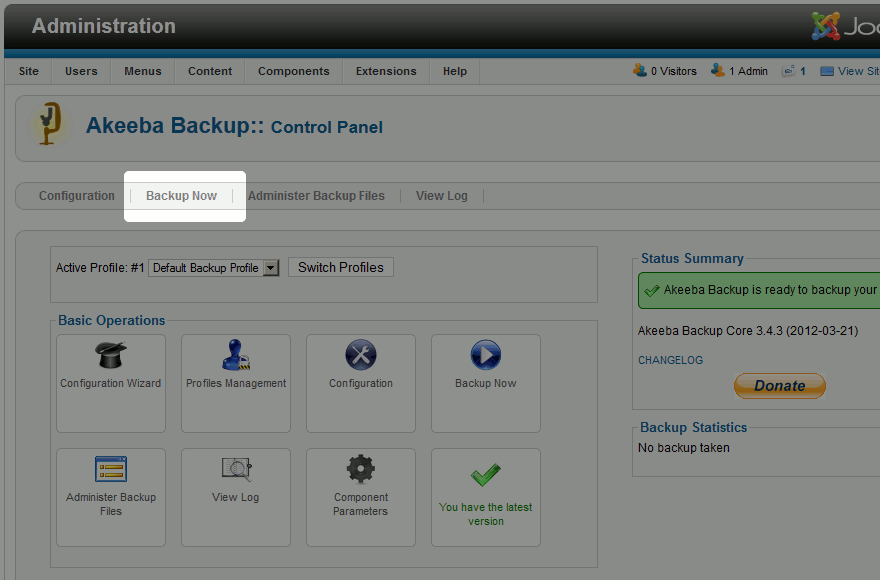Image resolution: width=880 pixels, height=580 pixels.
Task: Click the 'Basic Operations' heading
Action: click(112, 320)
